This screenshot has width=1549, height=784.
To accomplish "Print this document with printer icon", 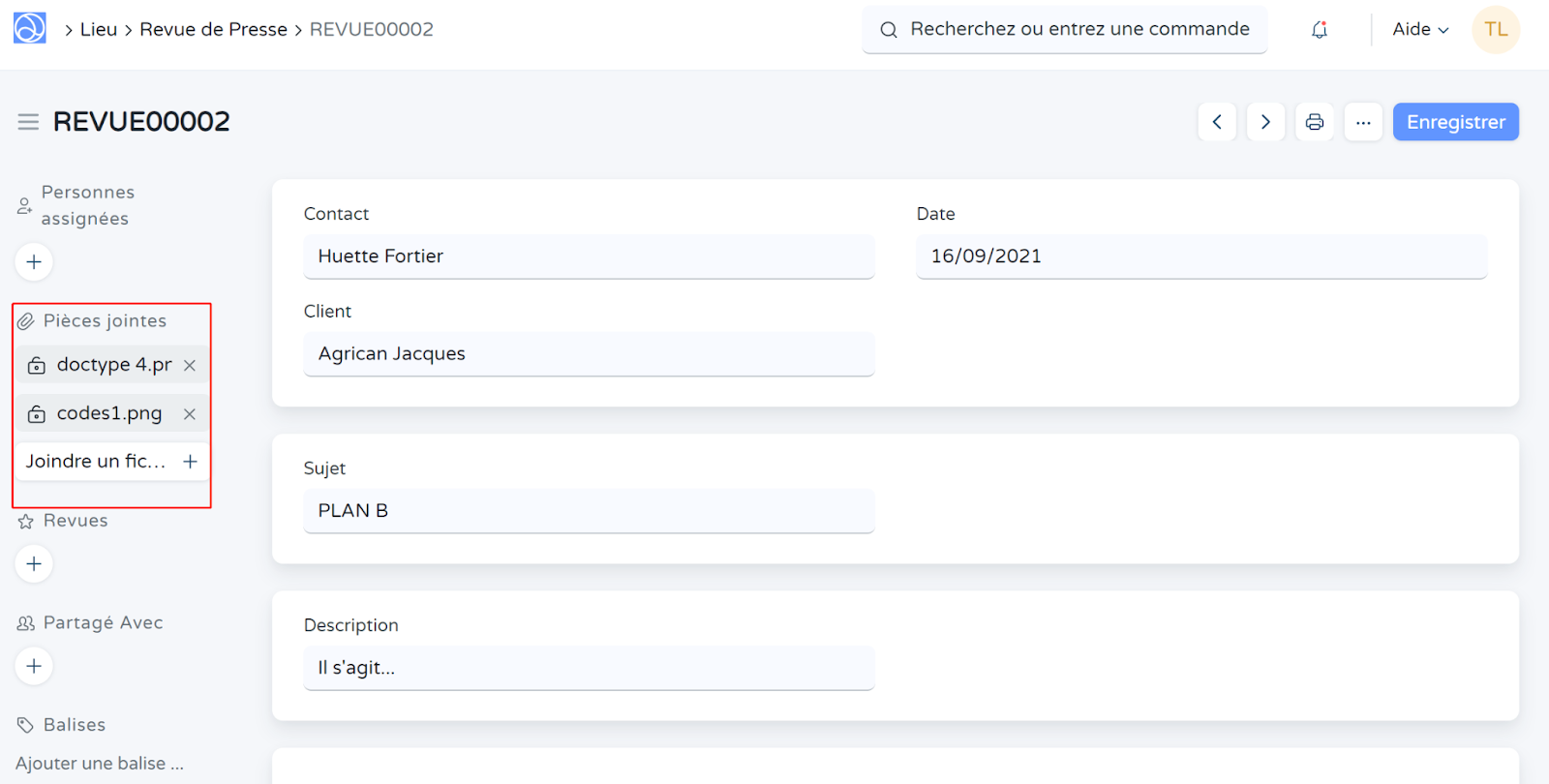I will coord(1314,122).
